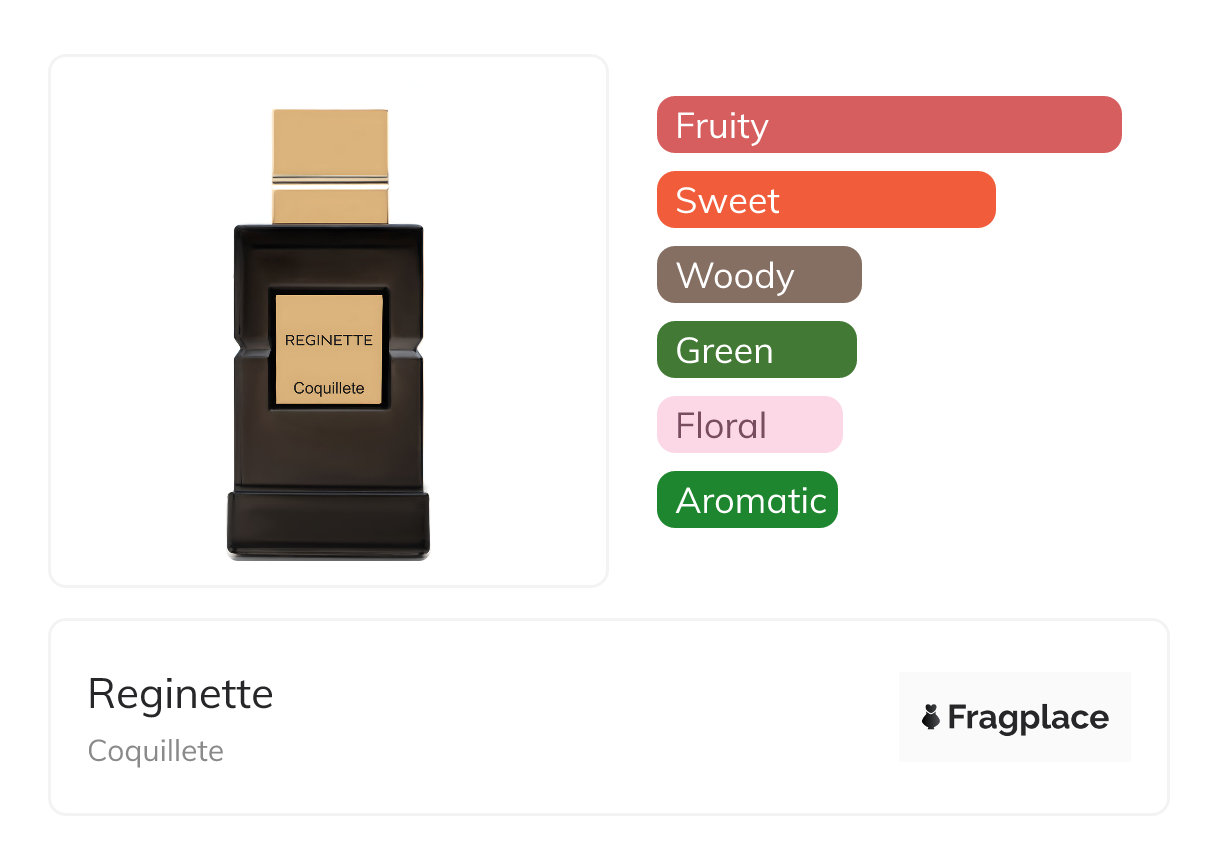Click the Fragplace wordmark text
The height and width of the screenshot is (864, 1218).
point(1028,718)
